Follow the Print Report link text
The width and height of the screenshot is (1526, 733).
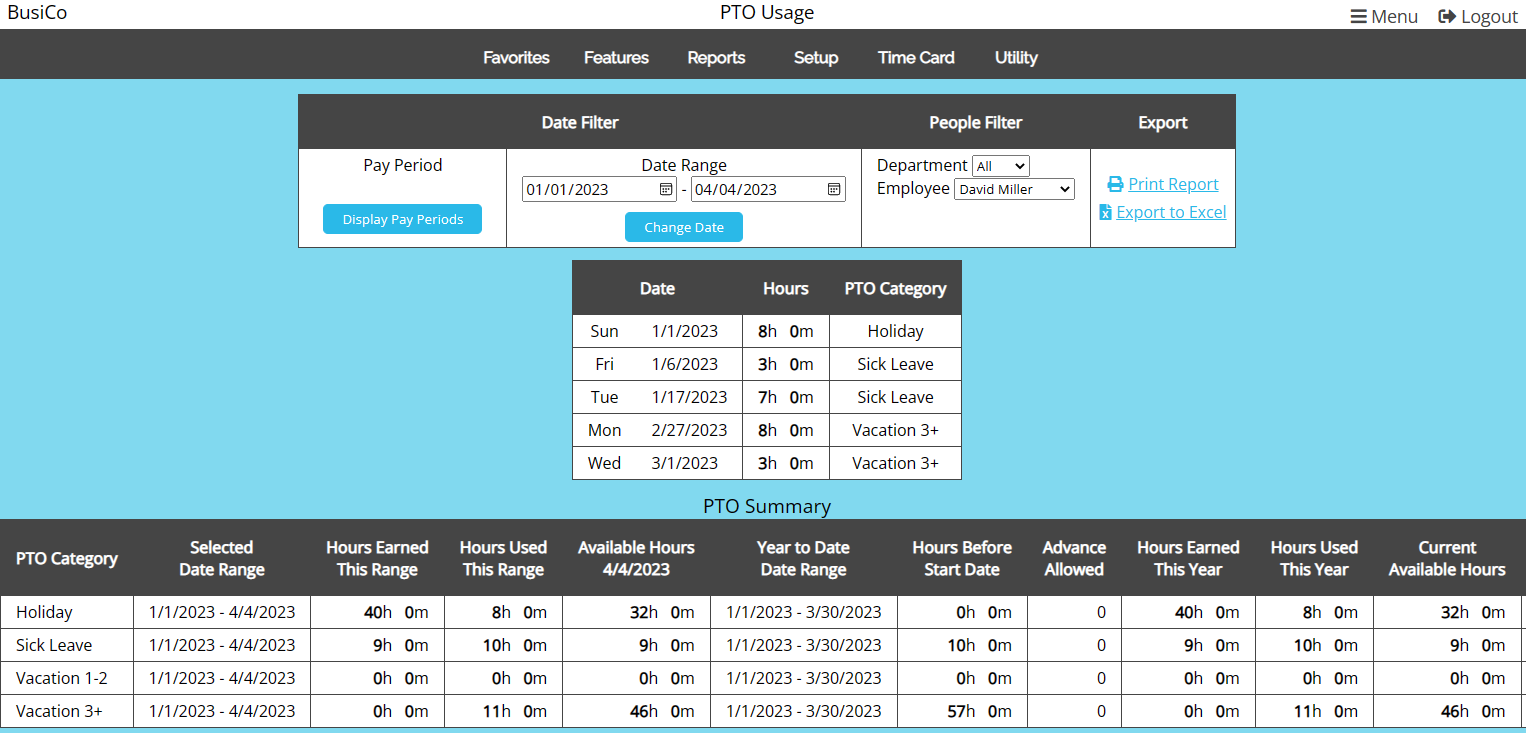(1173, 184)
